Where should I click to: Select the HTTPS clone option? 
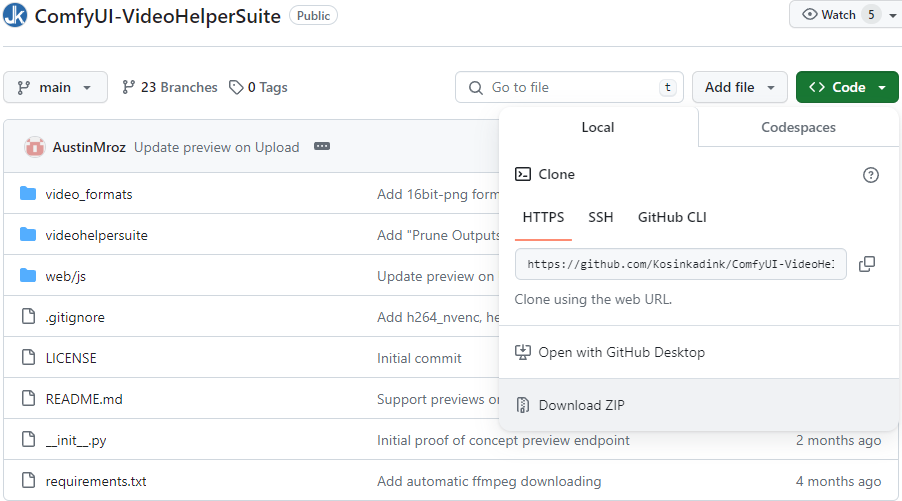(x=543, y=217)
